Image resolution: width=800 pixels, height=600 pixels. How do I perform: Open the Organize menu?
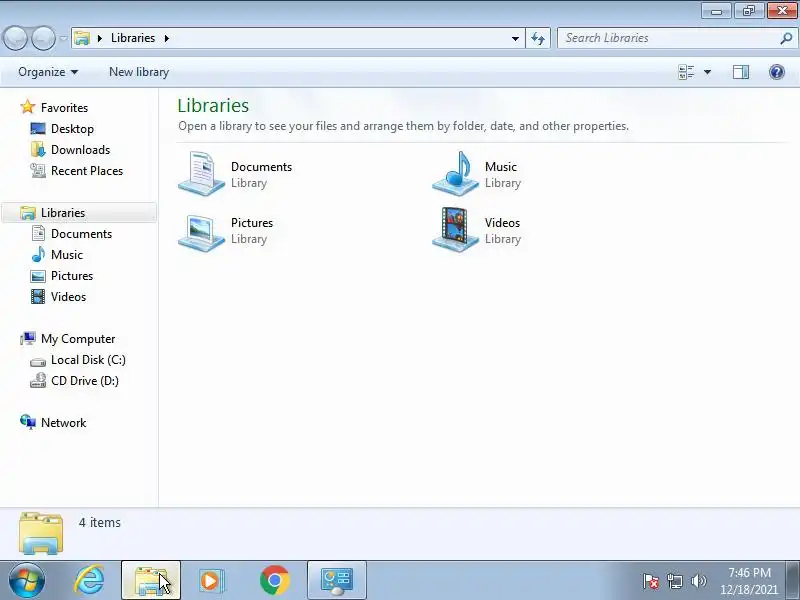[x=48, y=72]
